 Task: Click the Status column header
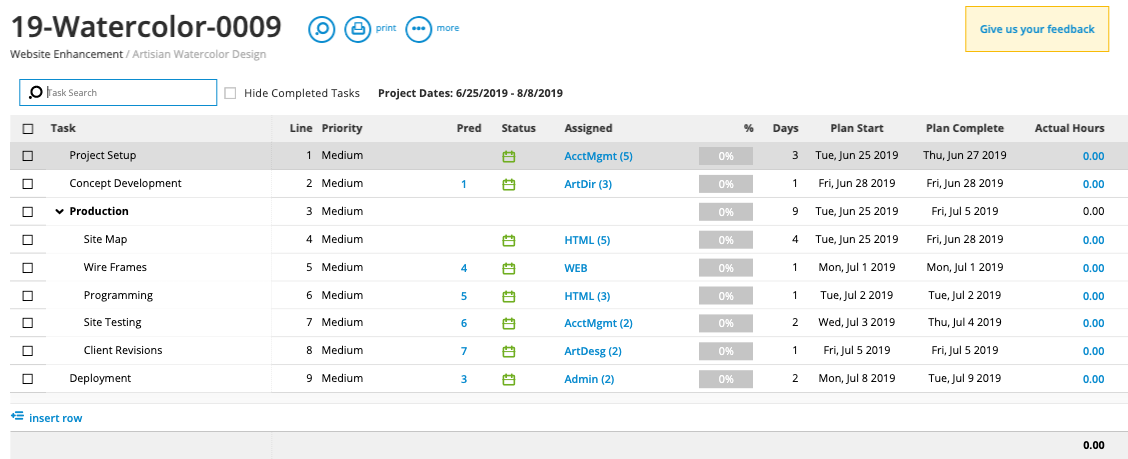click(519, 128)
